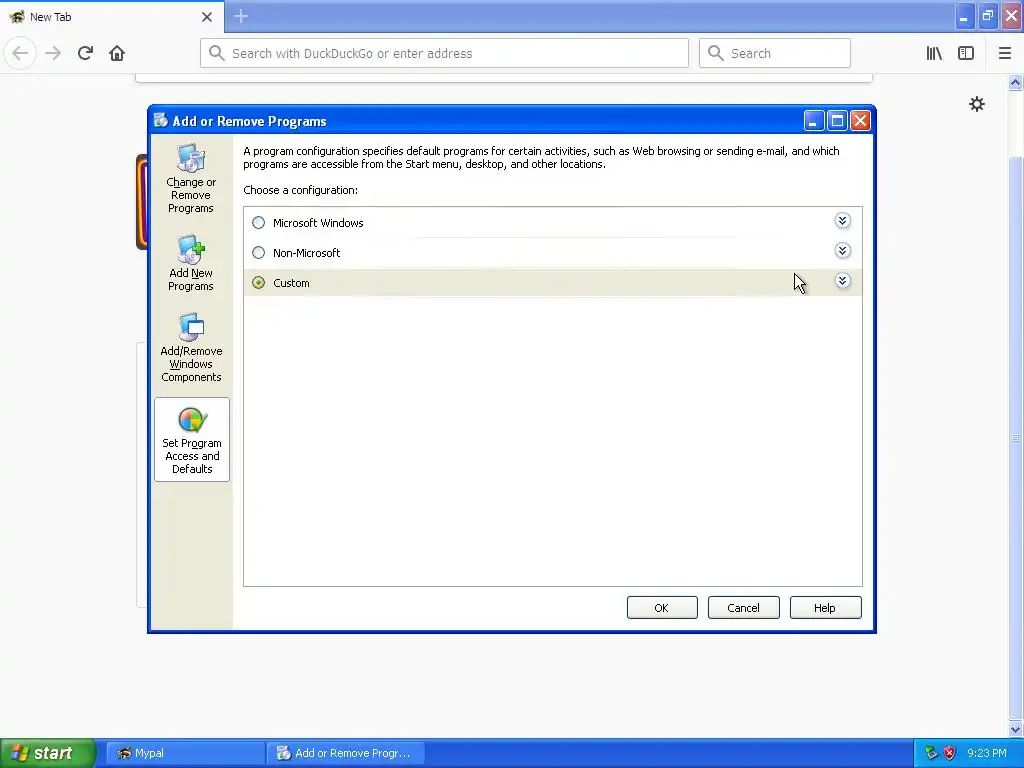This screenshot has height=768, width=1024.
Task: Open the browser Library icon
Action: (934, 53)
